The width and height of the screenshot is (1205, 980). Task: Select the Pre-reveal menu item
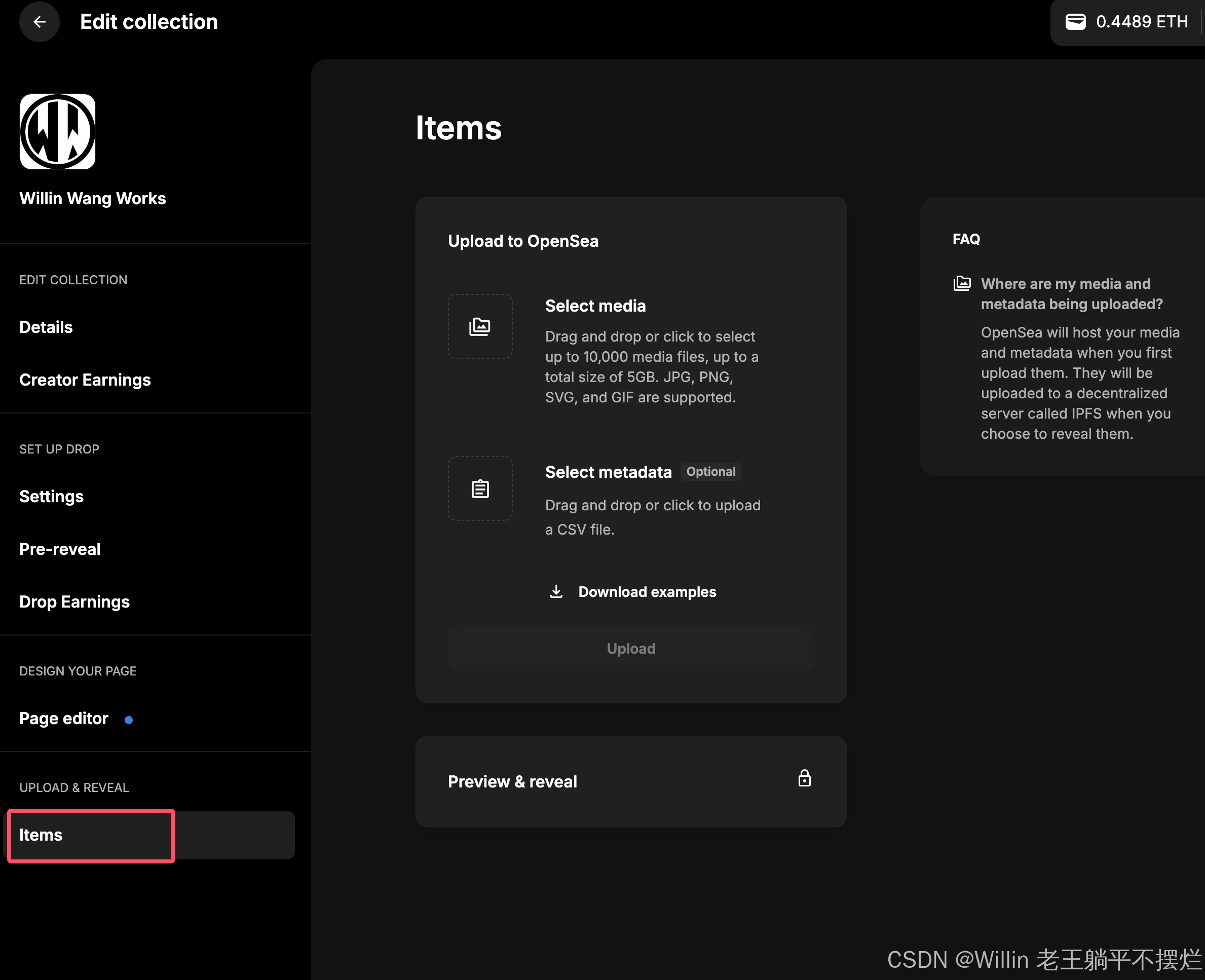tap(60, 549)
